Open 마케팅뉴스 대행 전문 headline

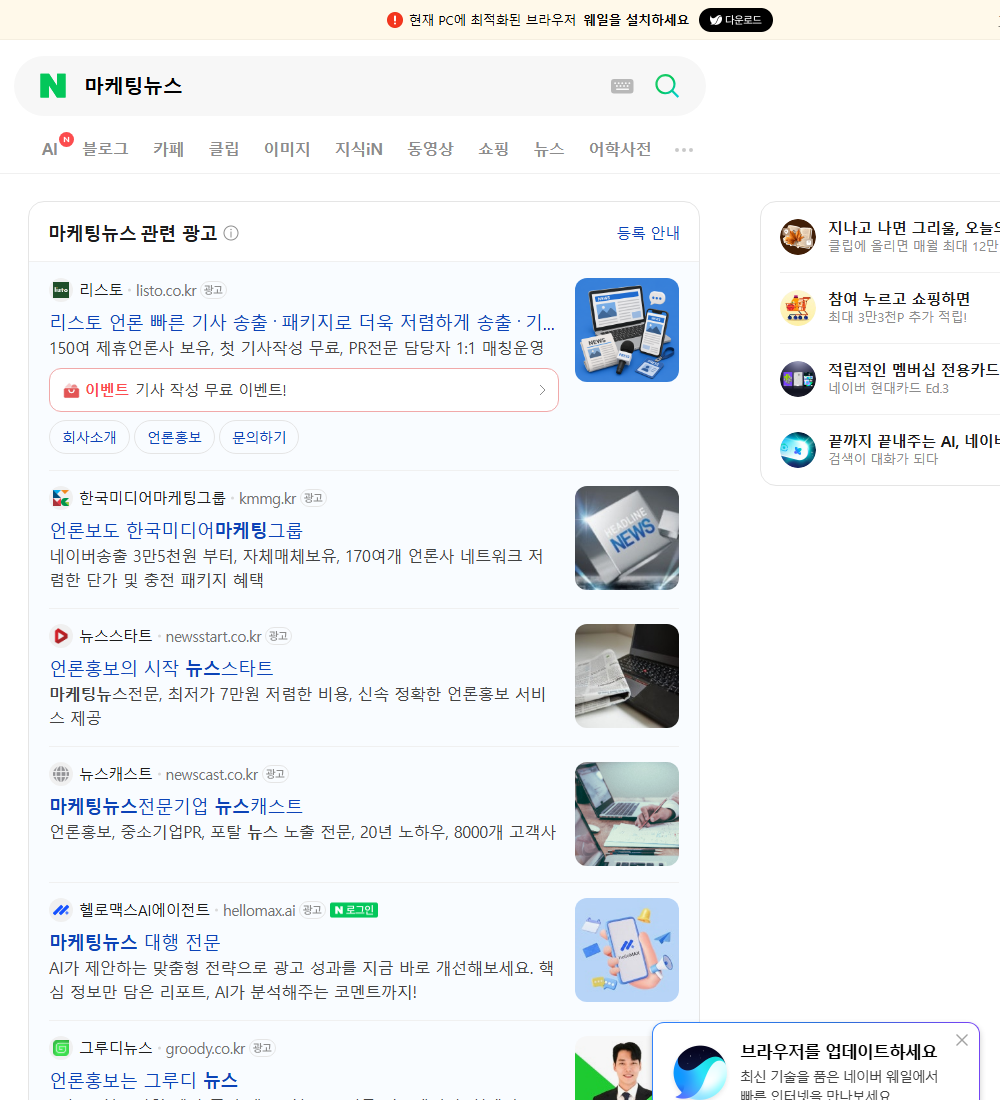click(135, 942)
